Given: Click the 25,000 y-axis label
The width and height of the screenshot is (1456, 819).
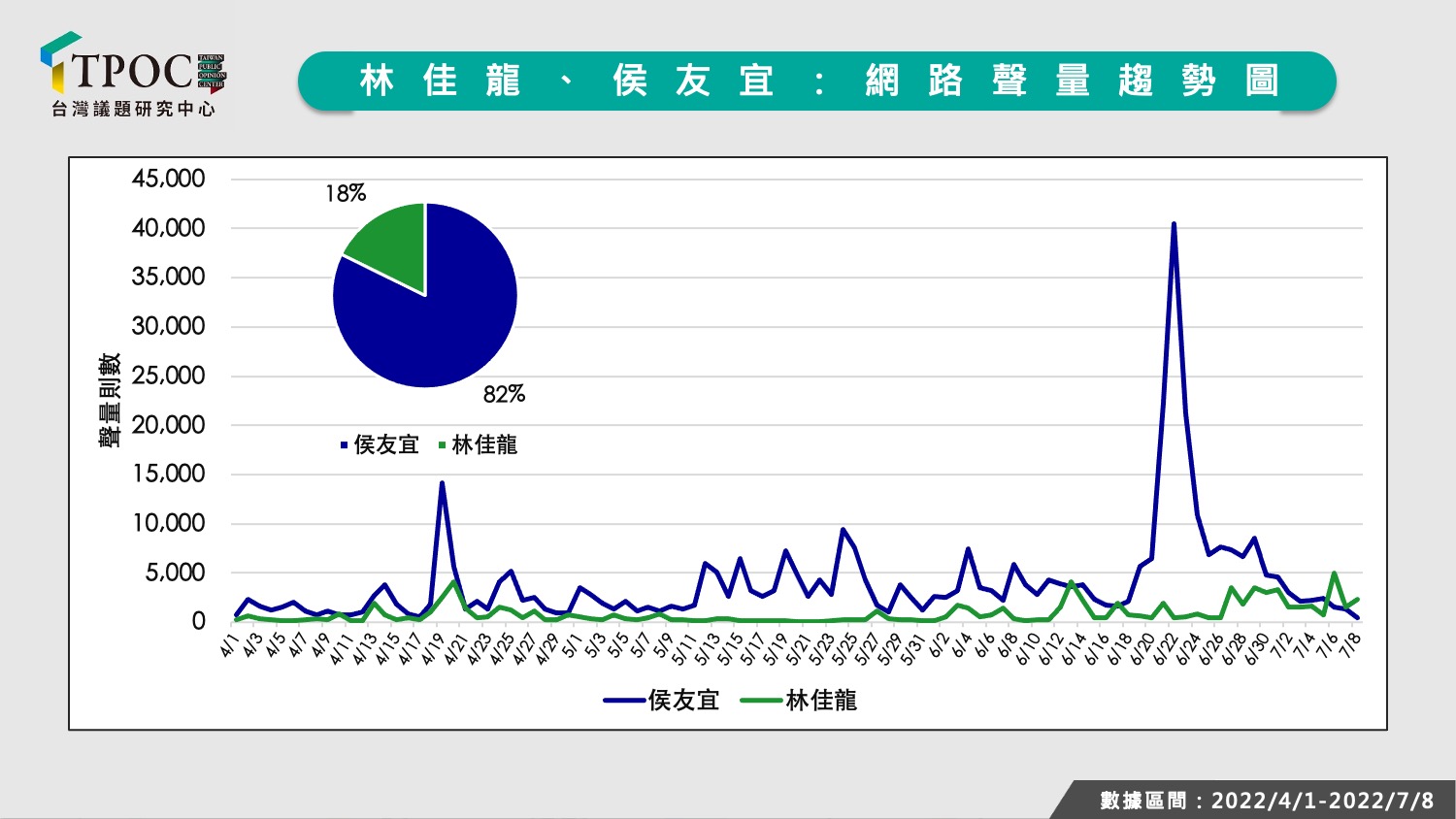Looking at the screenshot, I should [x=169, y=376].
